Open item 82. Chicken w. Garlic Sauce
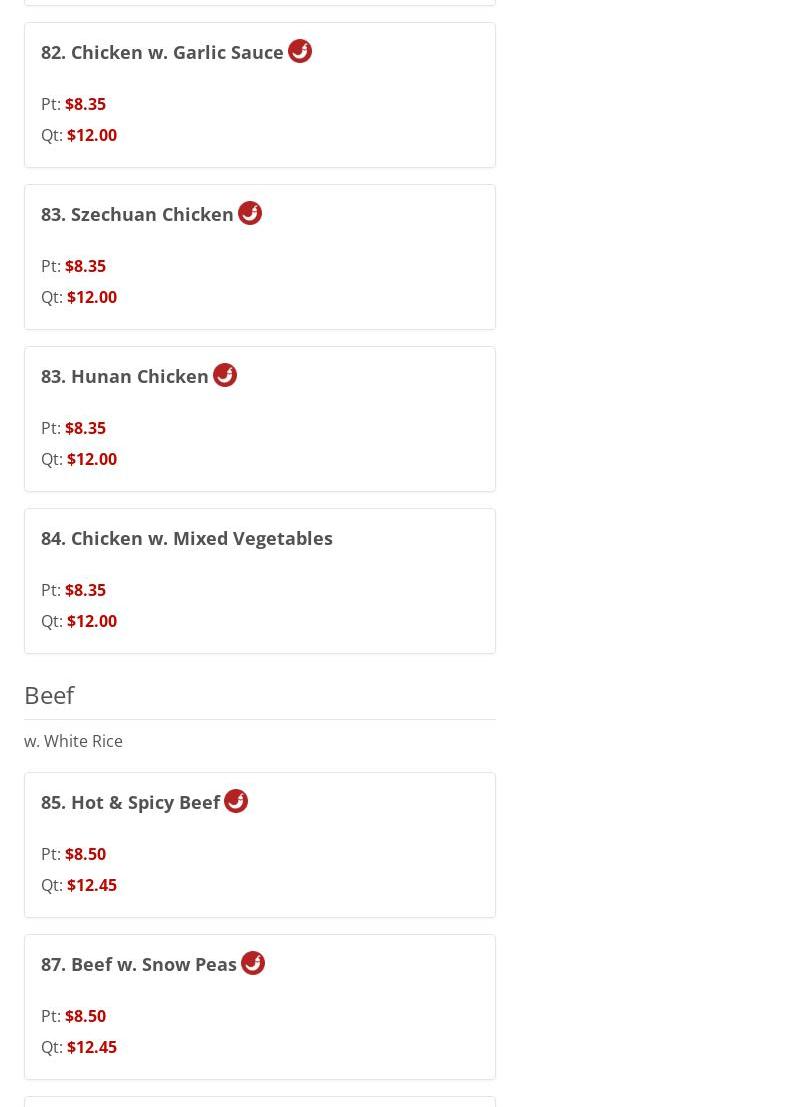Image resolution: width=785 pixels, height=1107 pixels. click(162, 52)
